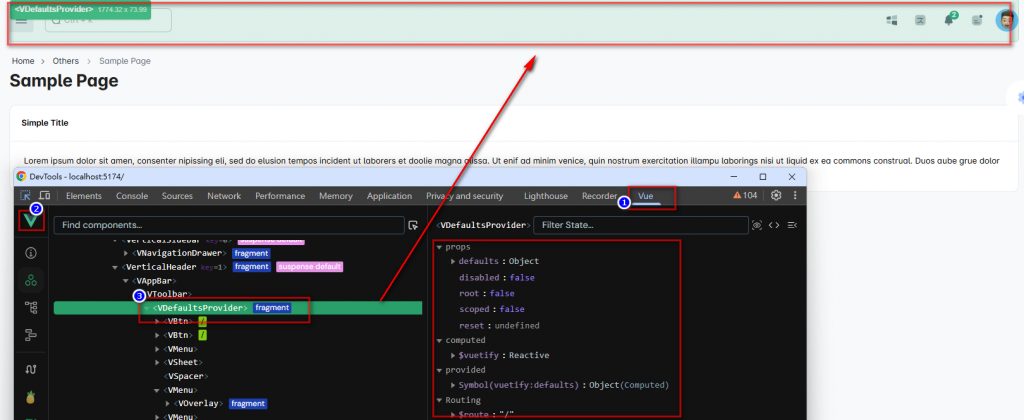Expand the VNavigationDrawer node
Viewport: 1024px width, 420px height.
click(126, 253)
